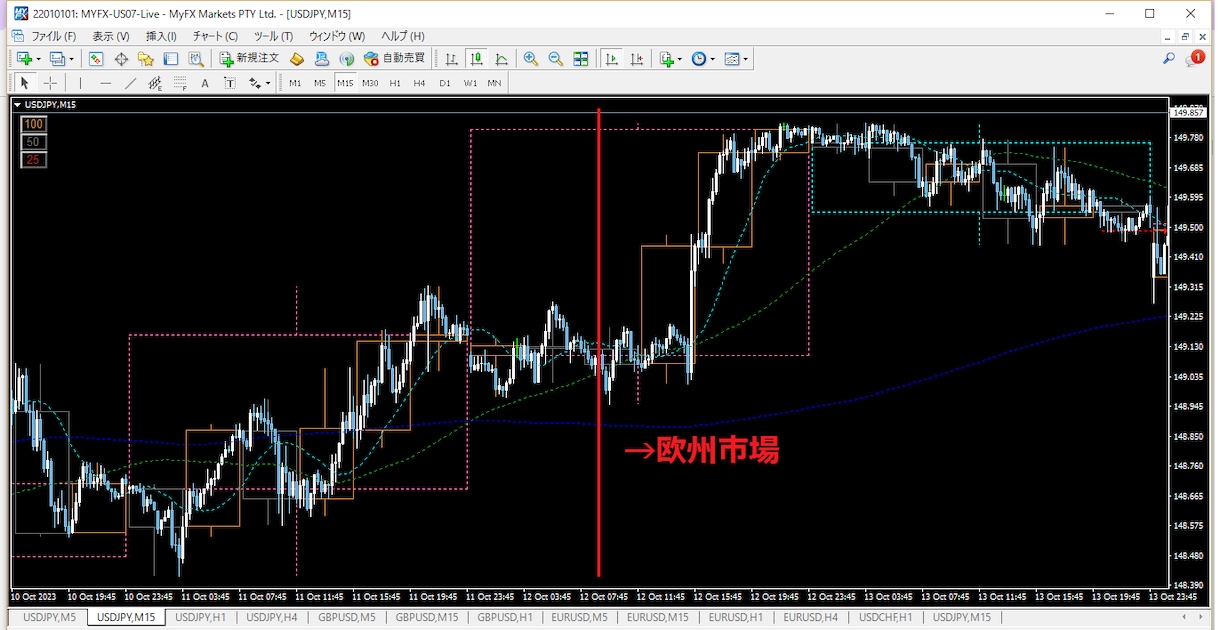The width and height of the screenshot is (1220, 630).
Task: Select the Fibonacci Retracement tool
Action: tap(180, 83)
